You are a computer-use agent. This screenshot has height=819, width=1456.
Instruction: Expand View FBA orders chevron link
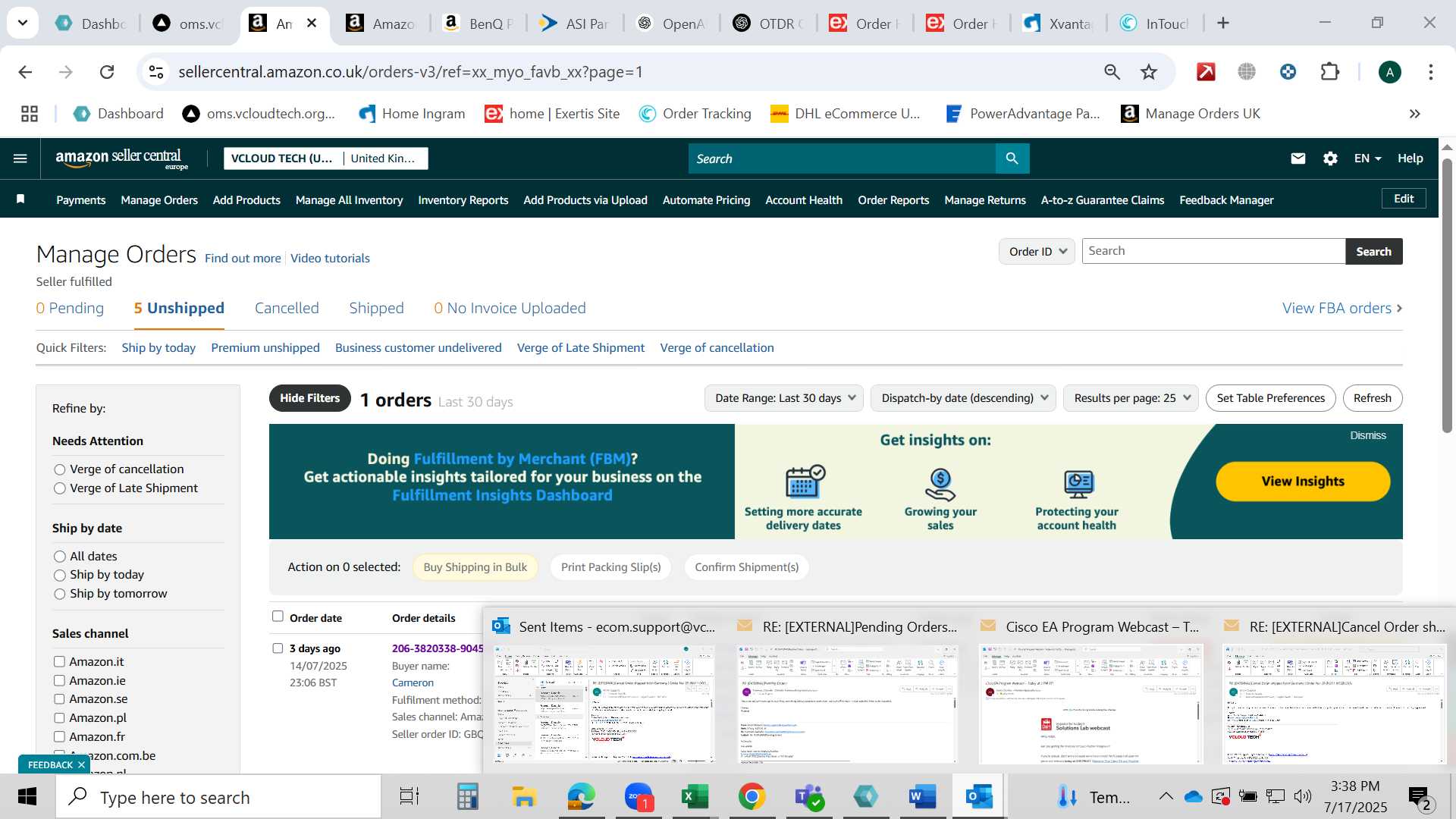click(1342, 309)
